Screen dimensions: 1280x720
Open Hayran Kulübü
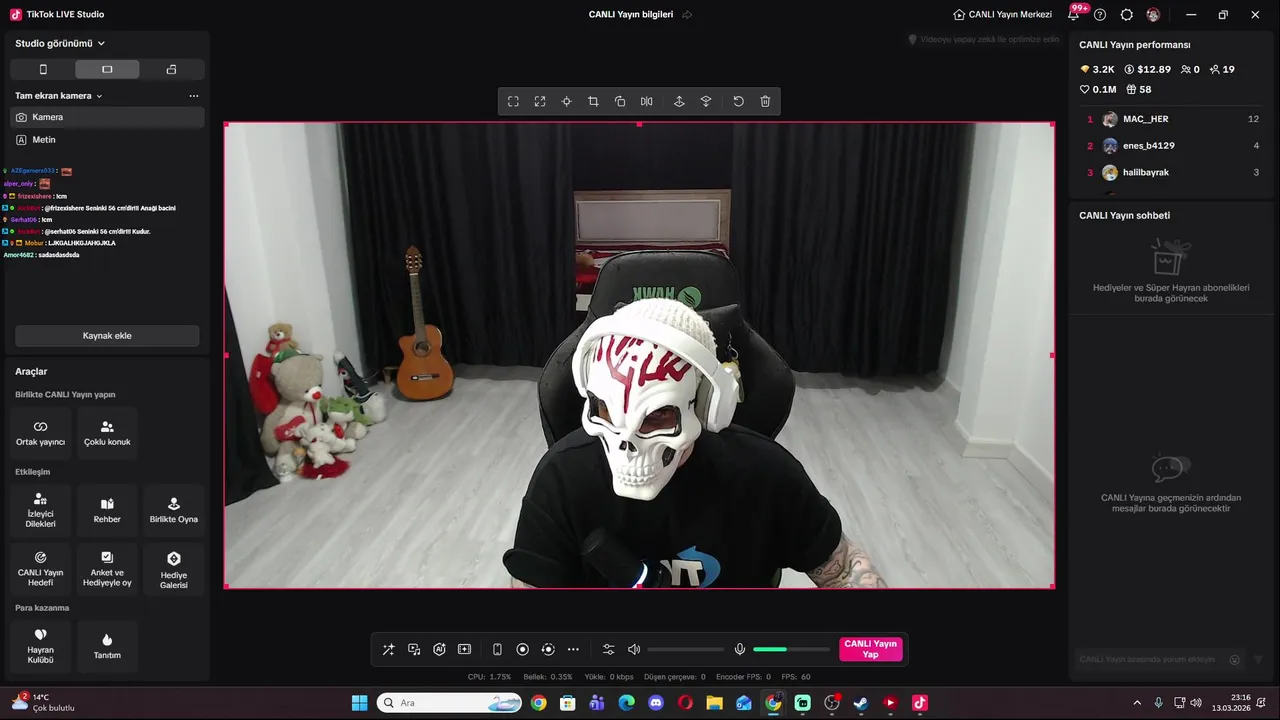click(40, 646)
